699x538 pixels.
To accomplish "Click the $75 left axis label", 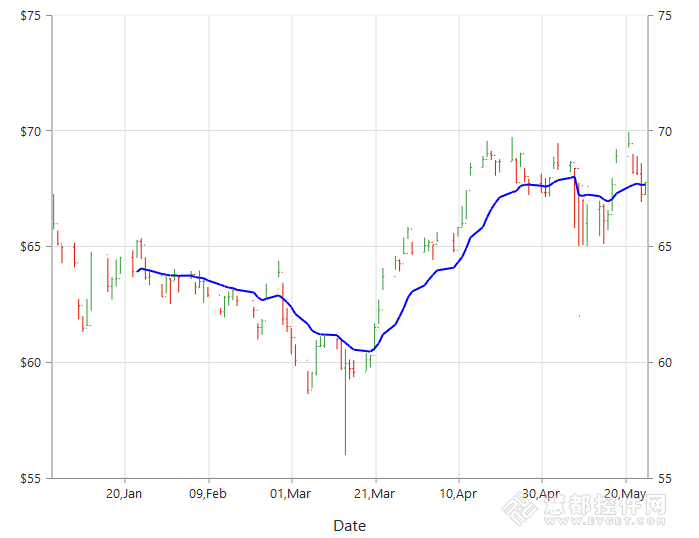I will click(x=30, y=16).
